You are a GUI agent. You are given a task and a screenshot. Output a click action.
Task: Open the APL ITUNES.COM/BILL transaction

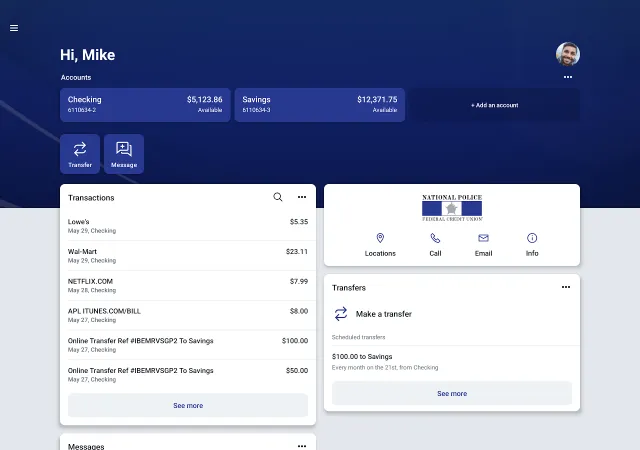pyautogui.click(x=188, y=315)
